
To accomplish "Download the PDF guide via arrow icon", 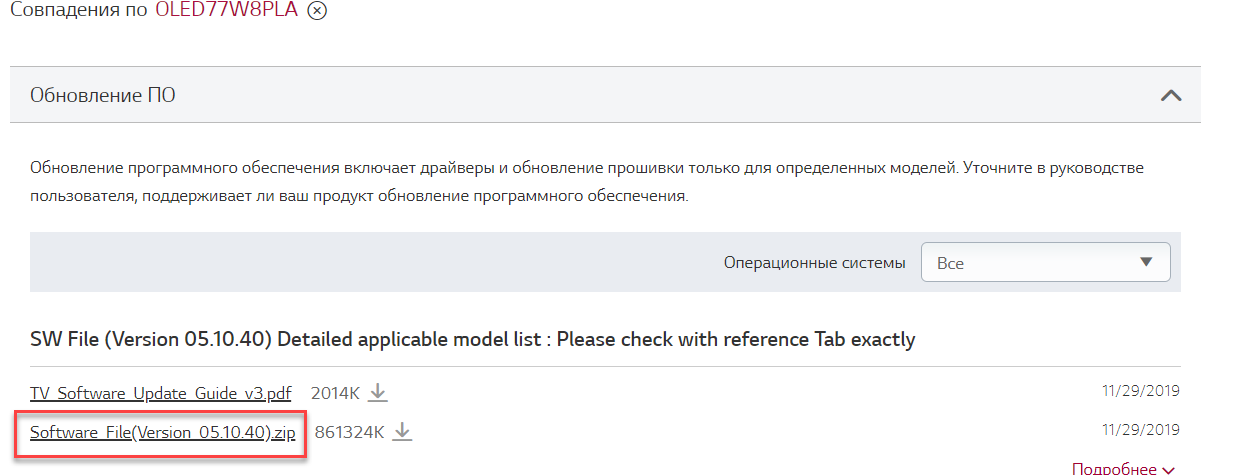I will pyautogui.click(x=377, y=393).
